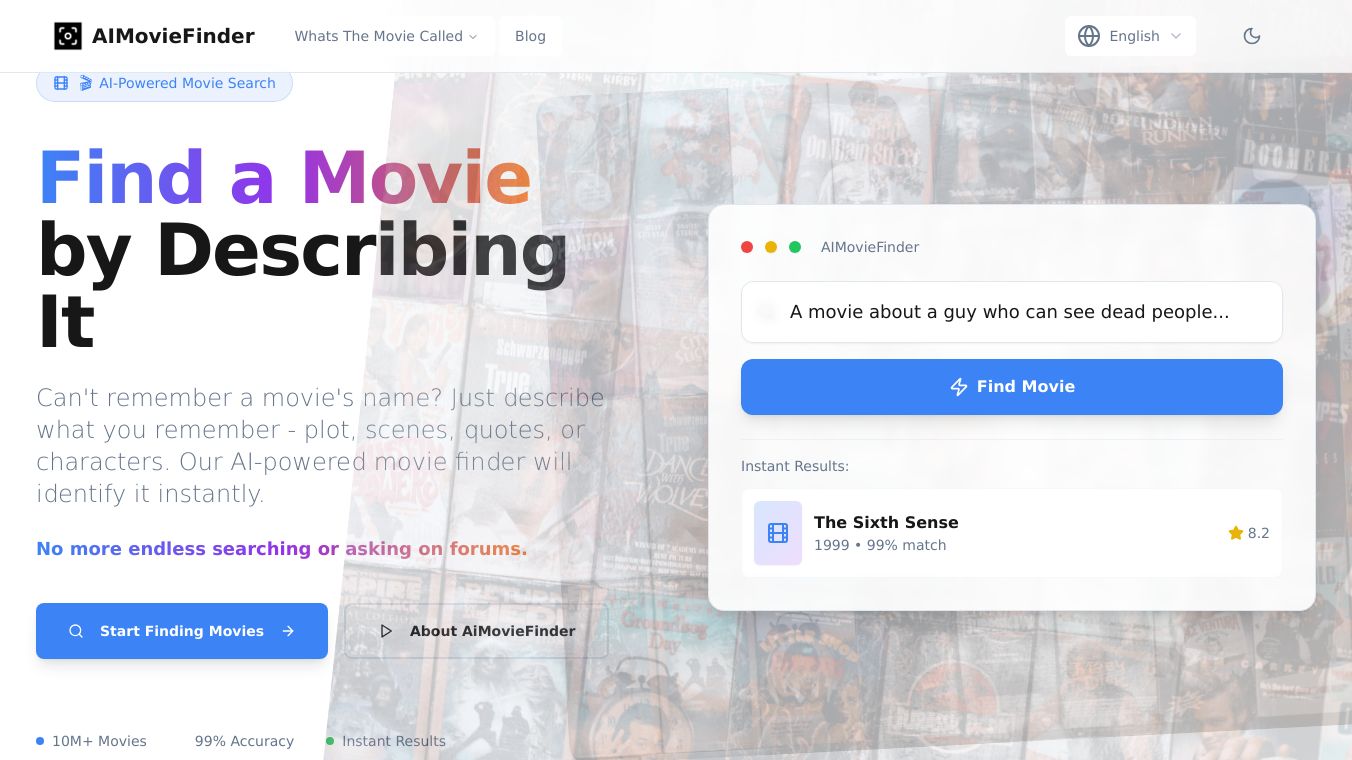1352x760 pixels.
Task: Click the 1999 • 99% match text
Action: (x=880, y=545)
